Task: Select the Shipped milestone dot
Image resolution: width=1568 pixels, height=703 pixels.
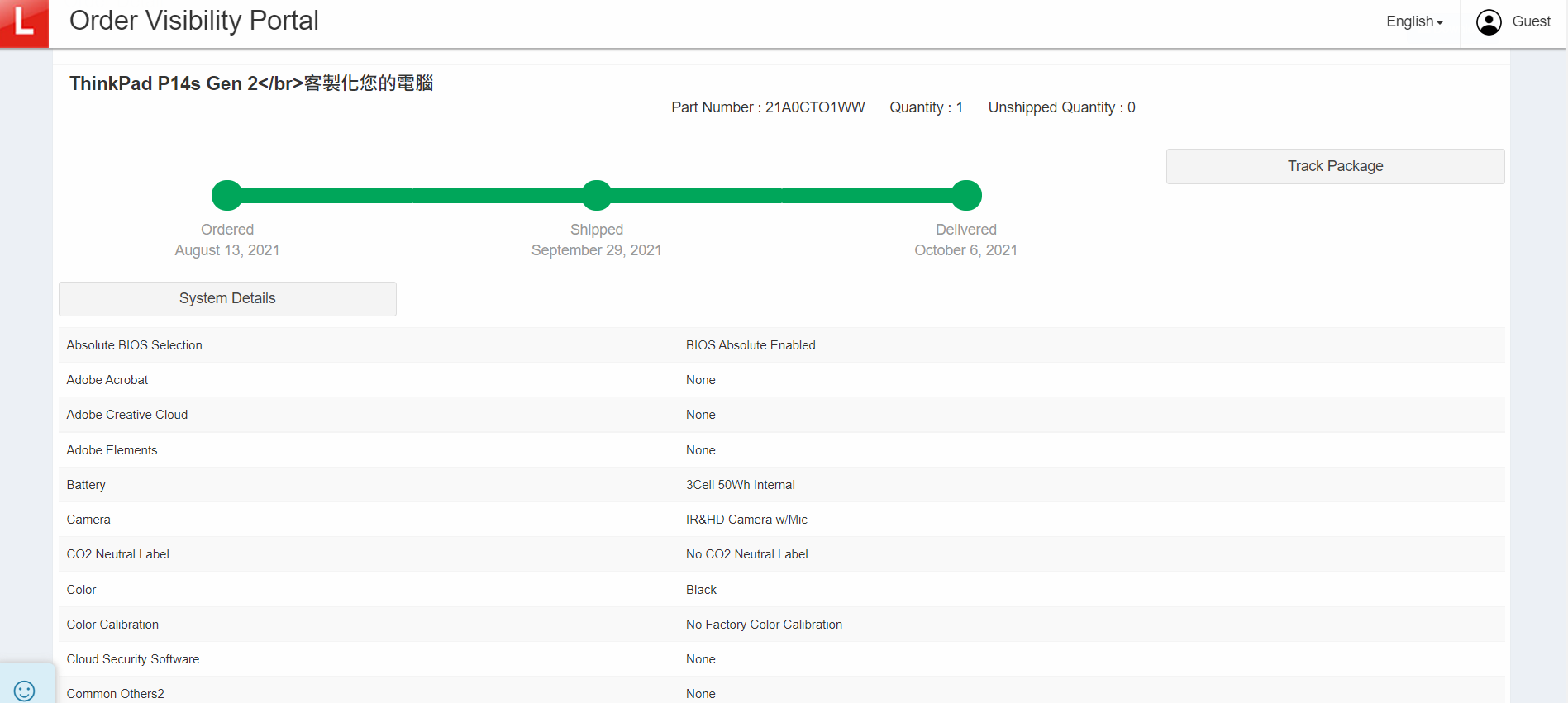Action: 596,195
